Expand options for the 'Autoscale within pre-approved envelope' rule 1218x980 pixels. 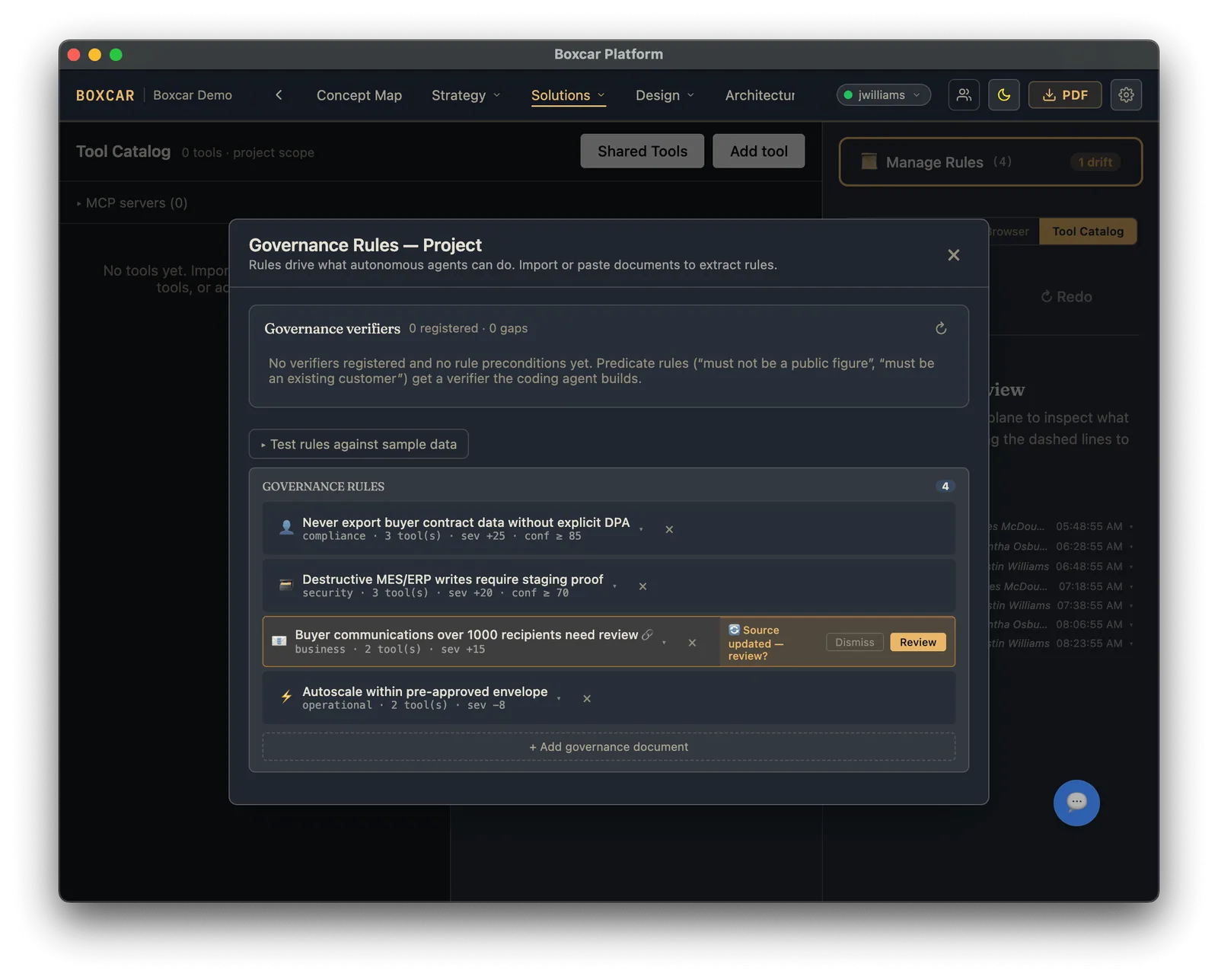coord(559,698)
